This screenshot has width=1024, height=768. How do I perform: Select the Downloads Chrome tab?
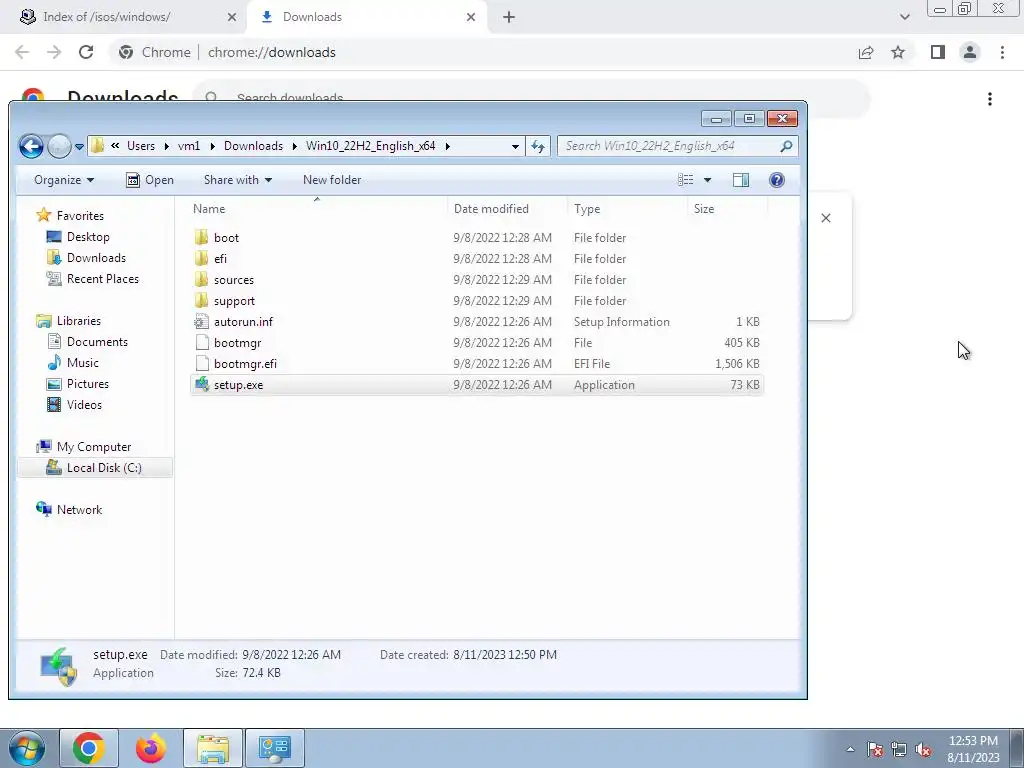tap(366, 17)
